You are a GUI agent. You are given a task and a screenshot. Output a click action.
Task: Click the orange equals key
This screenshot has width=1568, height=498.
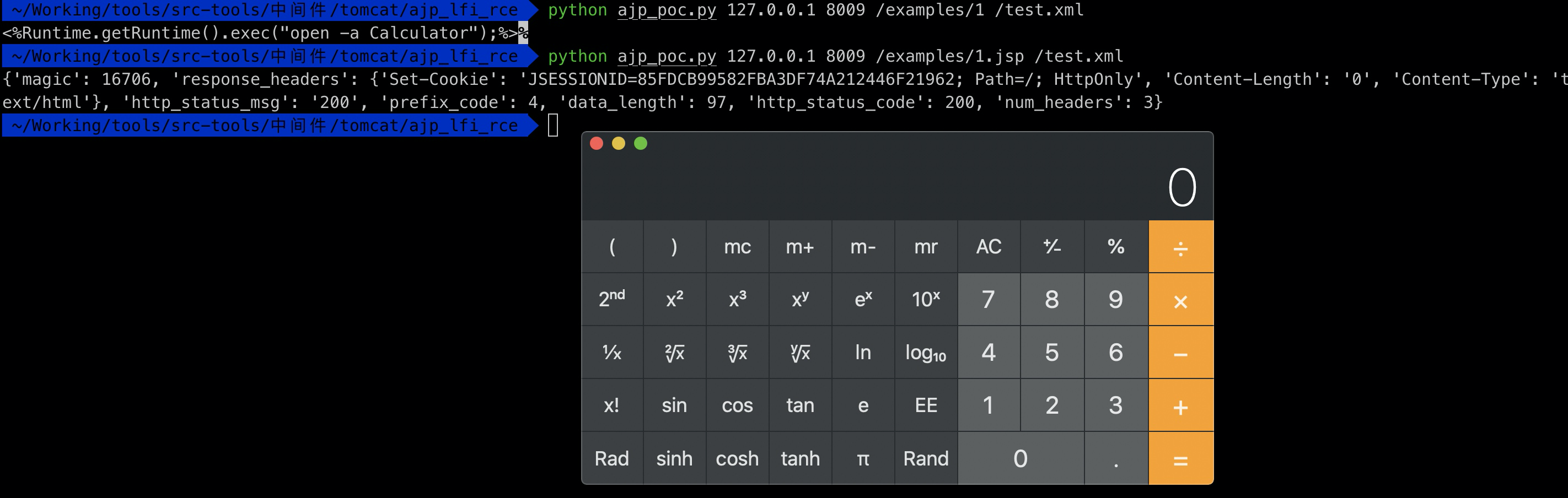(1181, 458)
